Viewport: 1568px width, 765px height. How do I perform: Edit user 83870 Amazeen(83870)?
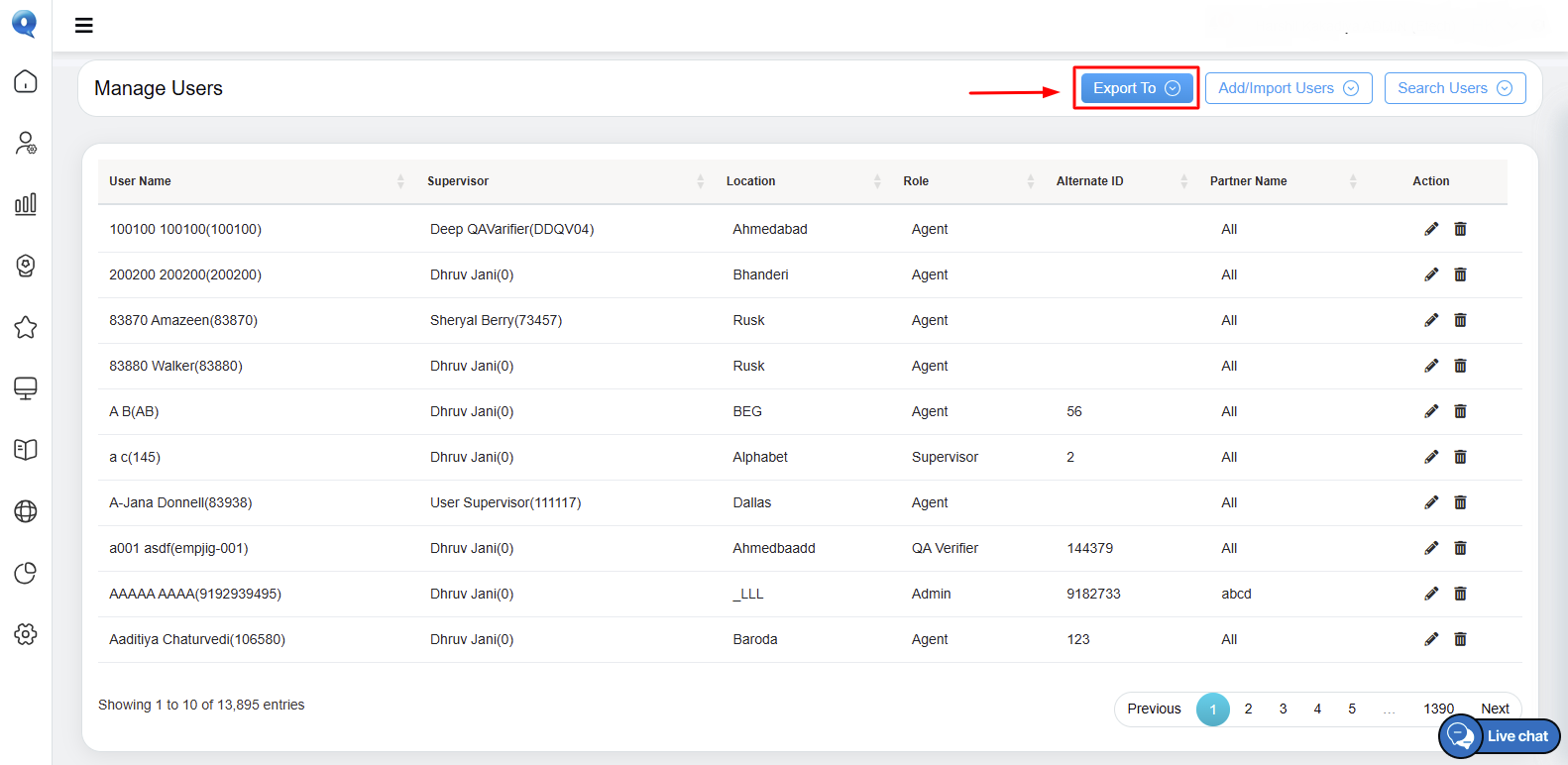(1431, 320)
